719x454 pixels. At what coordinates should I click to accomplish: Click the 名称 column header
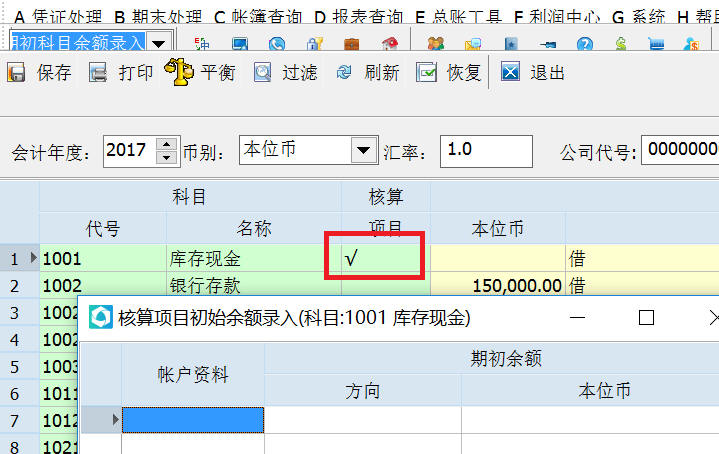[x=254, y=228]
